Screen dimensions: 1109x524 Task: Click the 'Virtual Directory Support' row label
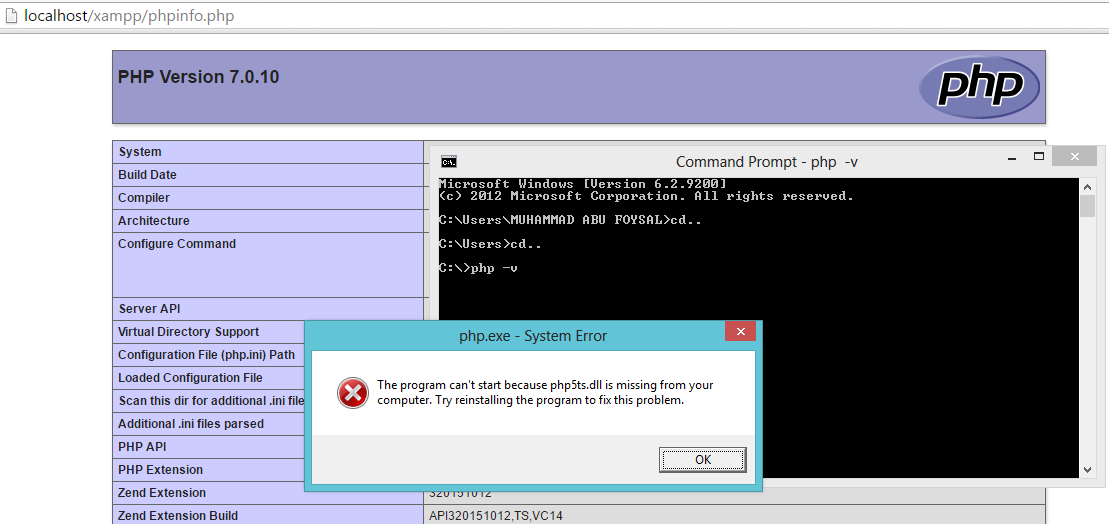188,332
